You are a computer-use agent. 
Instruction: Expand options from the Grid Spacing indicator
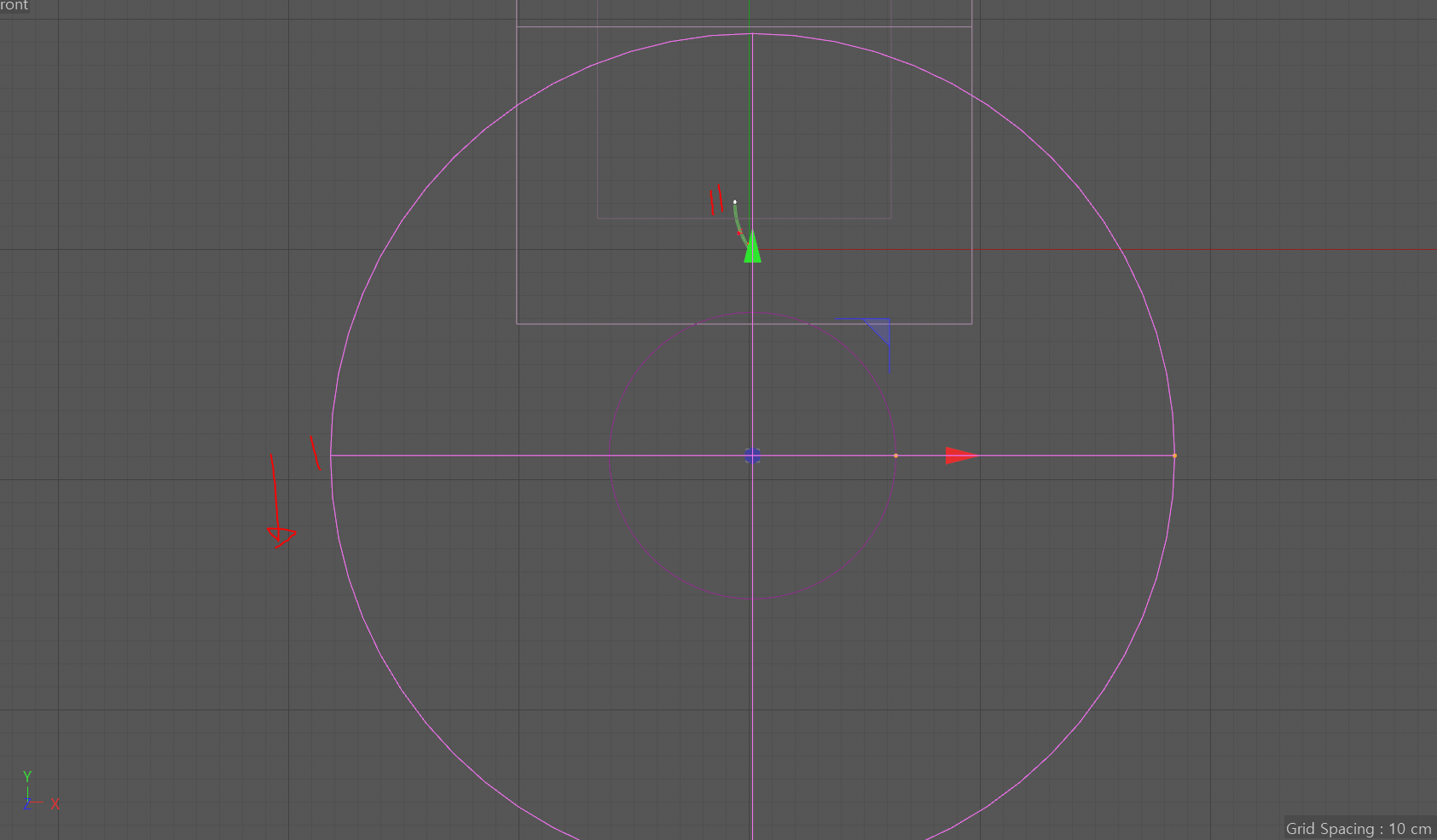point(1359,828)
